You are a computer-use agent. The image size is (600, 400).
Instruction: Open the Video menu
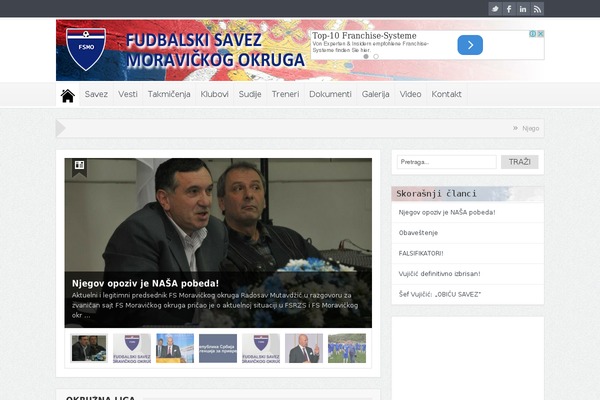[410, 94]
